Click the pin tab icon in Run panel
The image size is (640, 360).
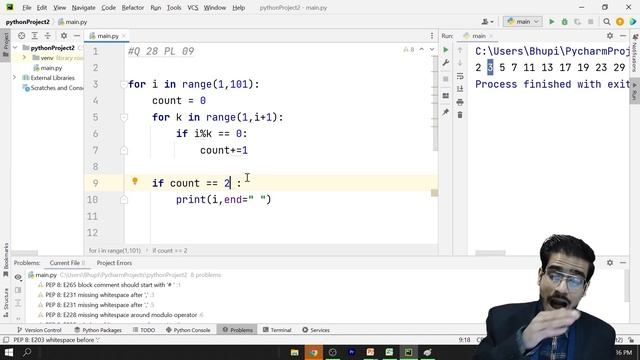(446, 112)
